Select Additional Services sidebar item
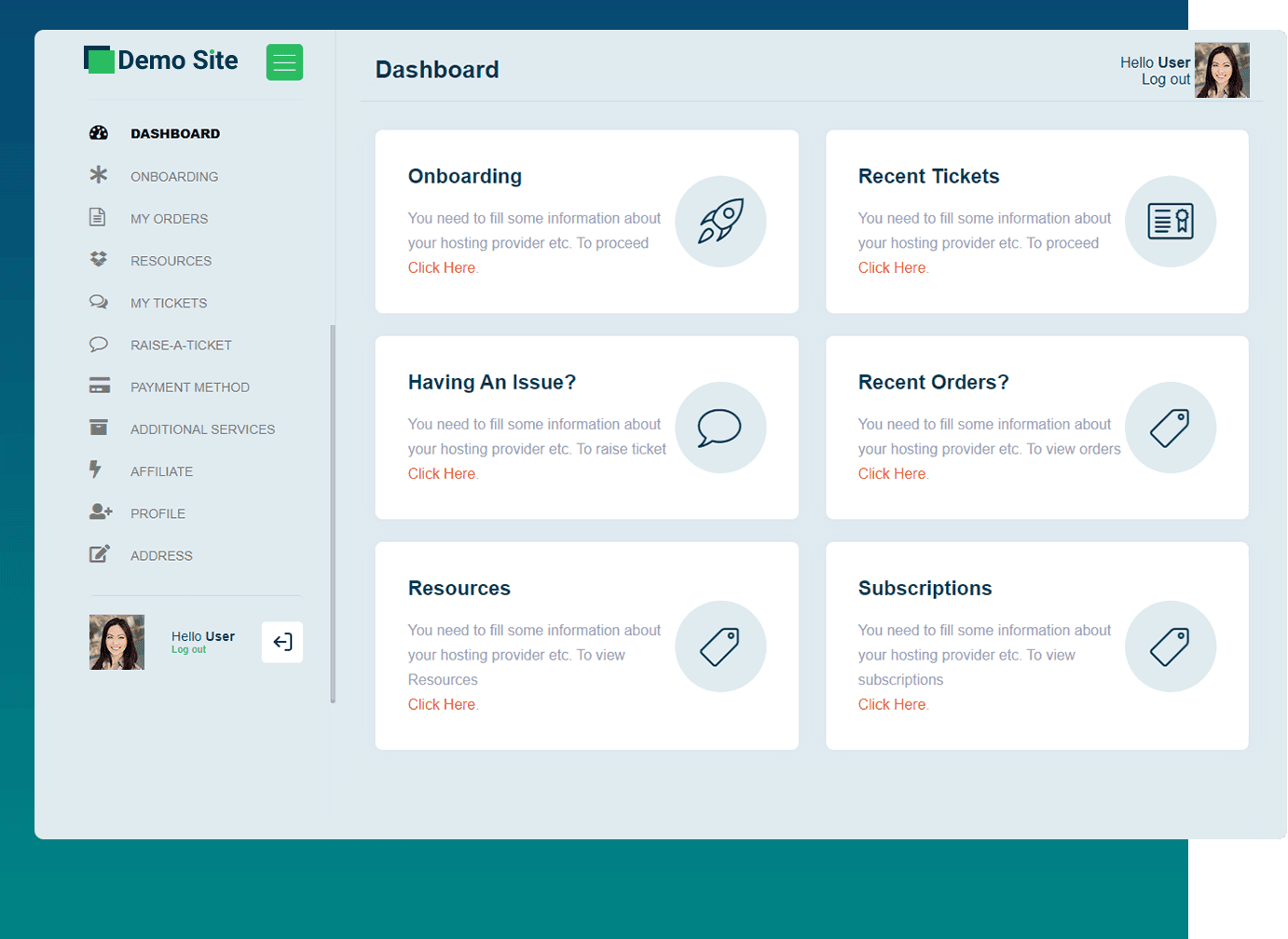This screenshot has width=1288, height=939. tap(202, 429)
